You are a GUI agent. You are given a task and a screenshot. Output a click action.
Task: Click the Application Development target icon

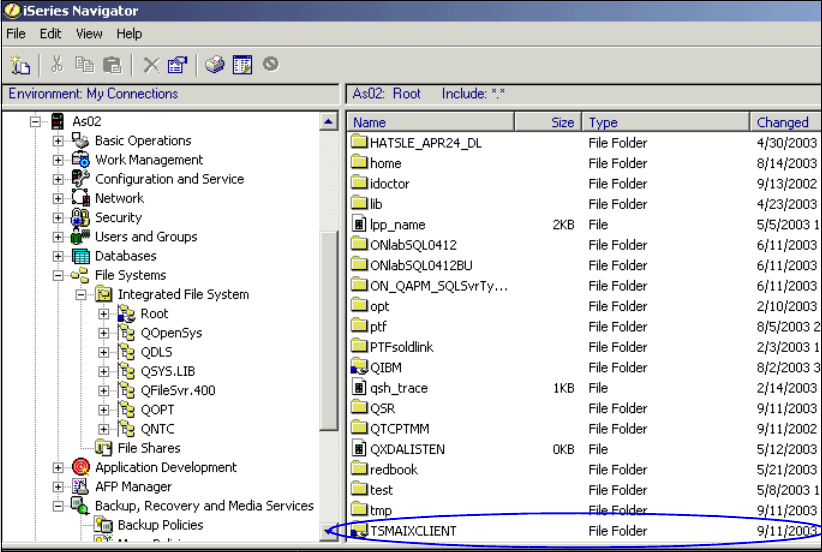coord(80,467)
